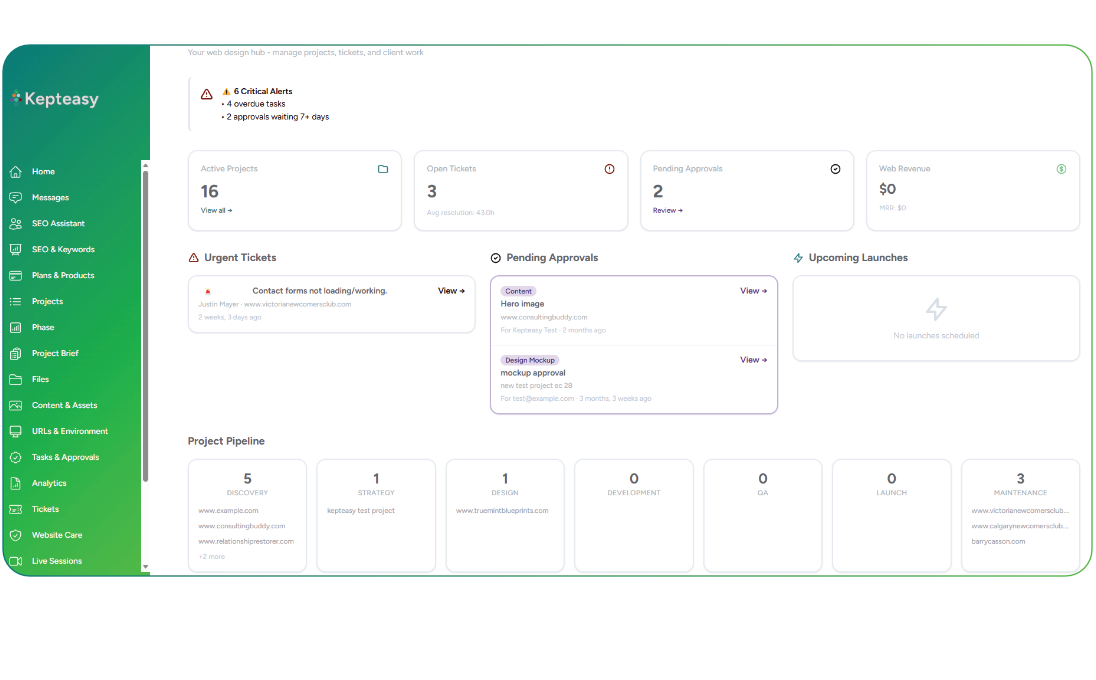The image size is (1096, 680).
Task: Click sidebar scrollbar up arrow
Action: tap(145, 166)
